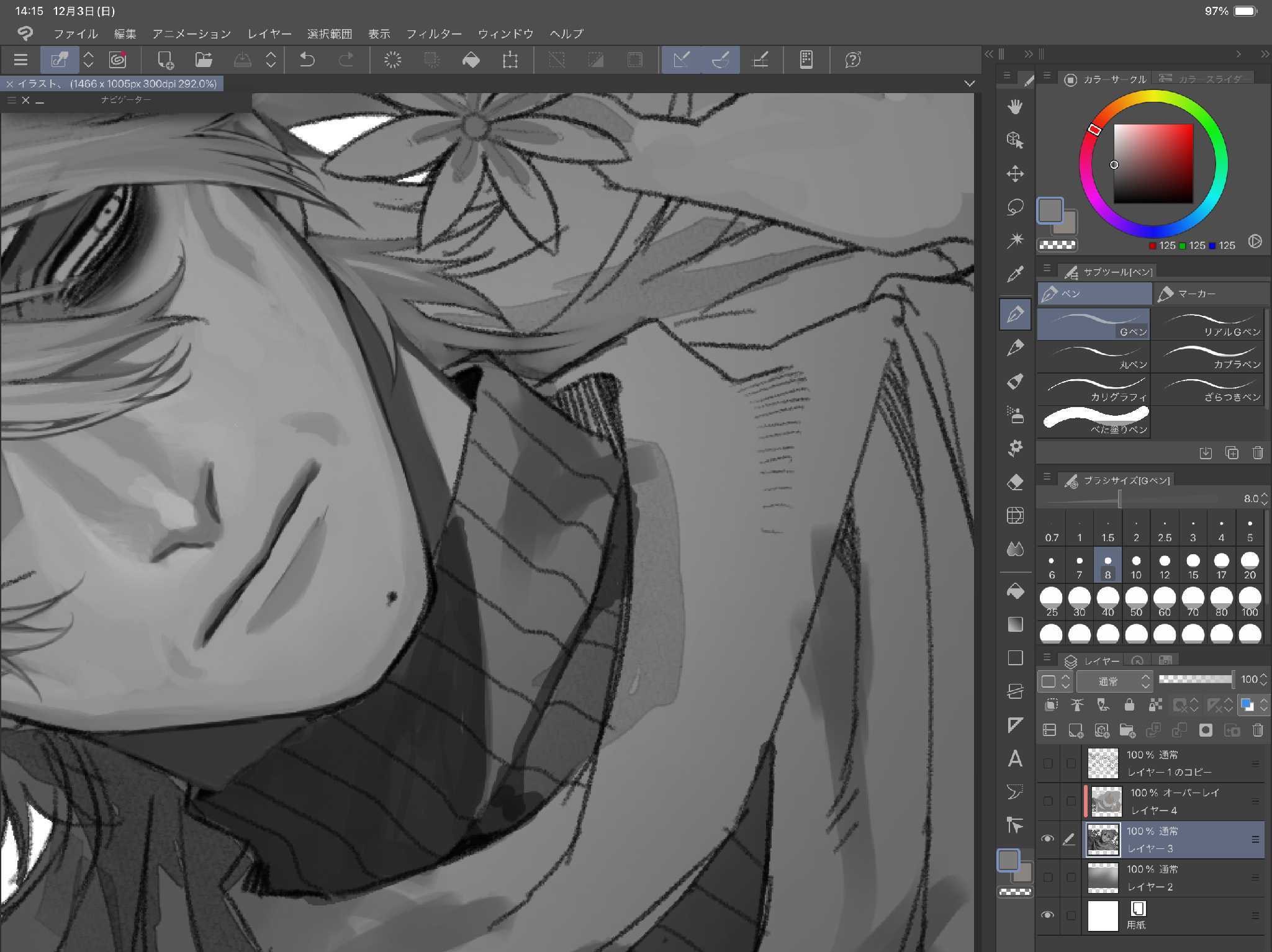This screenshot has height=952, width=1272.
Task: Select the Hand move tool
Action: (1015, 107)
